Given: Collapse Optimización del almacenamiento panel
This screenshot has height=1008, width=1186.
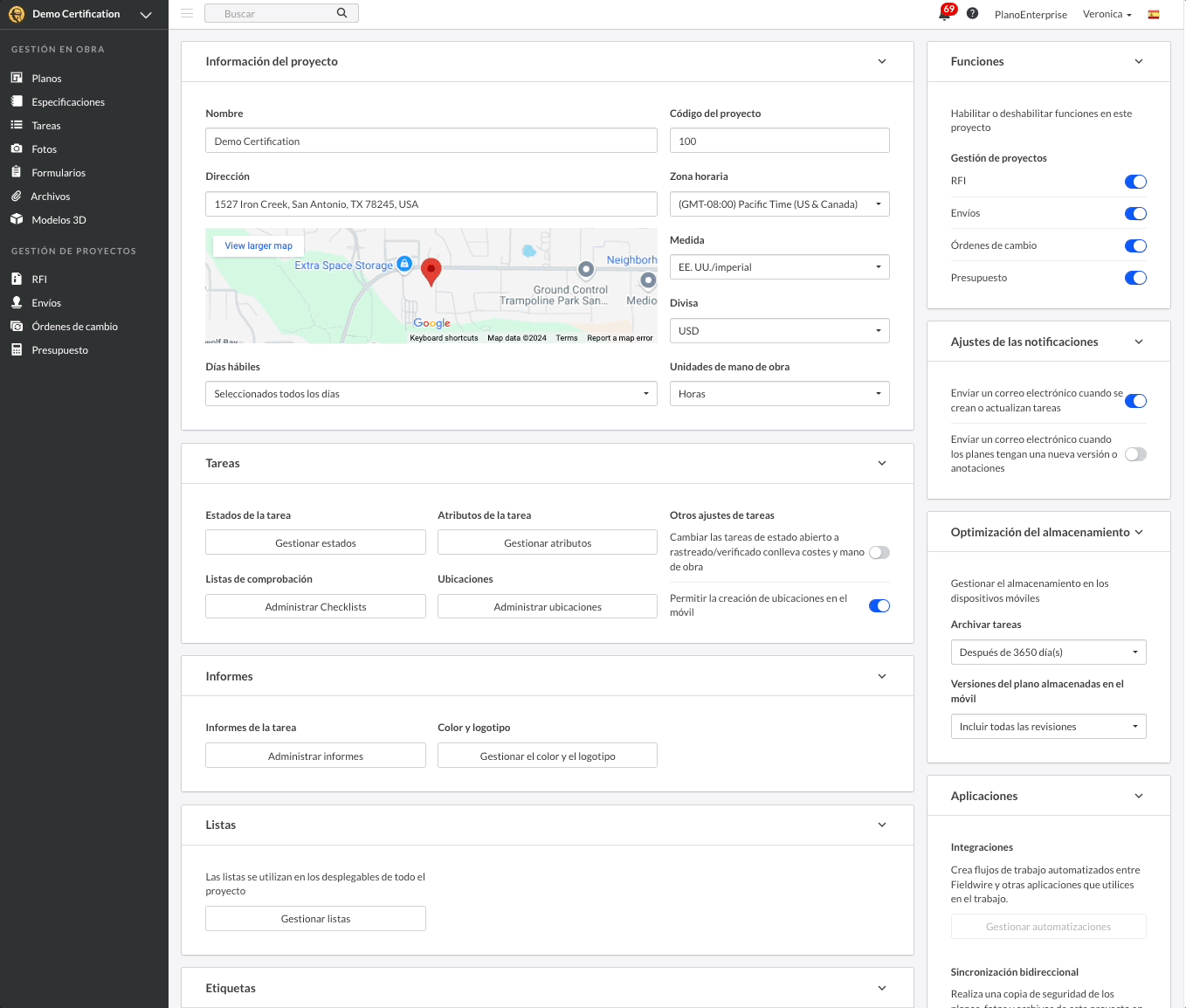Looking at the screenshot, I should tap(1139, 532).
